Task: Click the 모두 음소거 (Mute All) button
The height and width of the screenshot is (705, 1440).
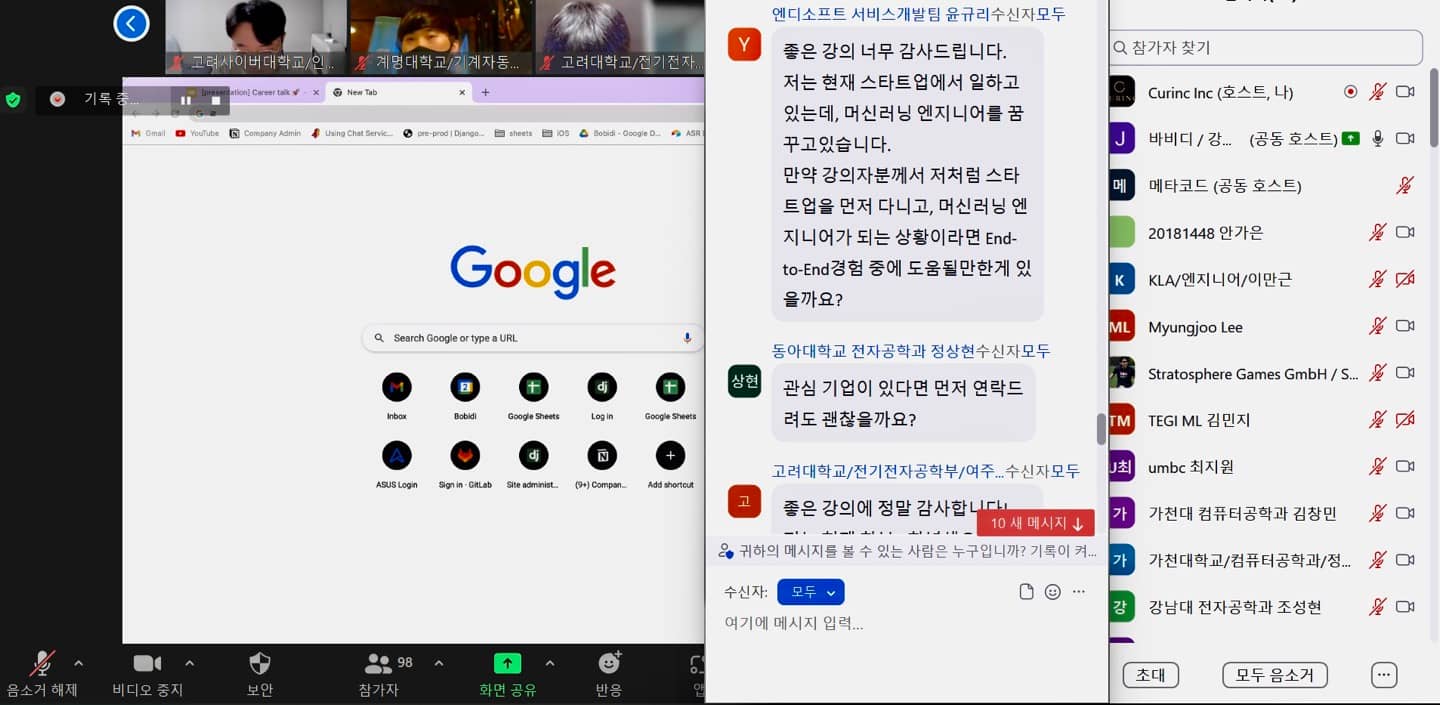Action: tap(1275, 675)
